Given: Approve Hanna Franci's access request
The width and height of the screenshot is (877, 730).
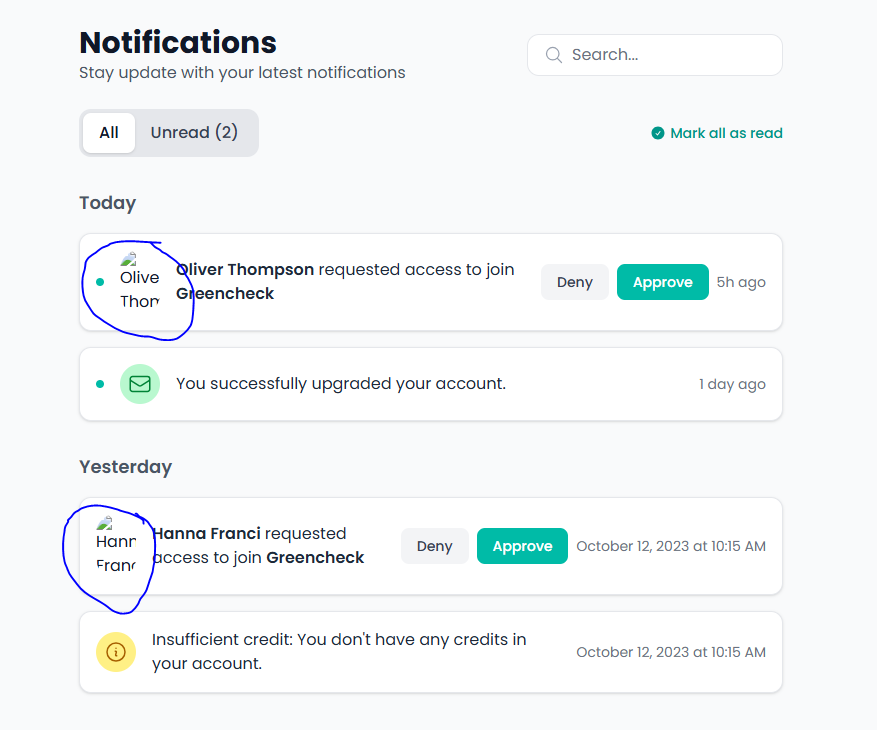Looking at the screenshot, I should click(522, 546).
